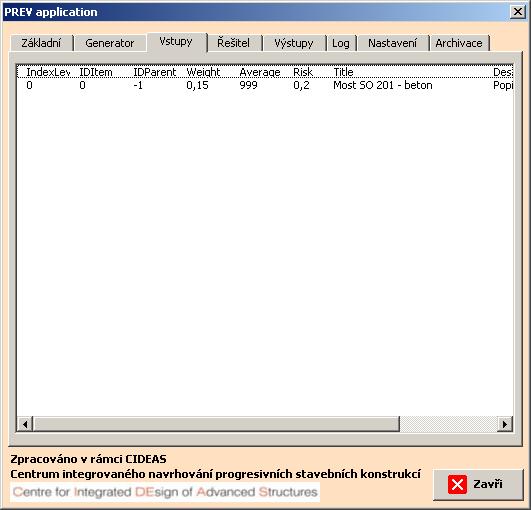This screenshot has width=531, height=510.
Task: Open the Generator tab
Action: pyautogui.click(x=110, y=43)
